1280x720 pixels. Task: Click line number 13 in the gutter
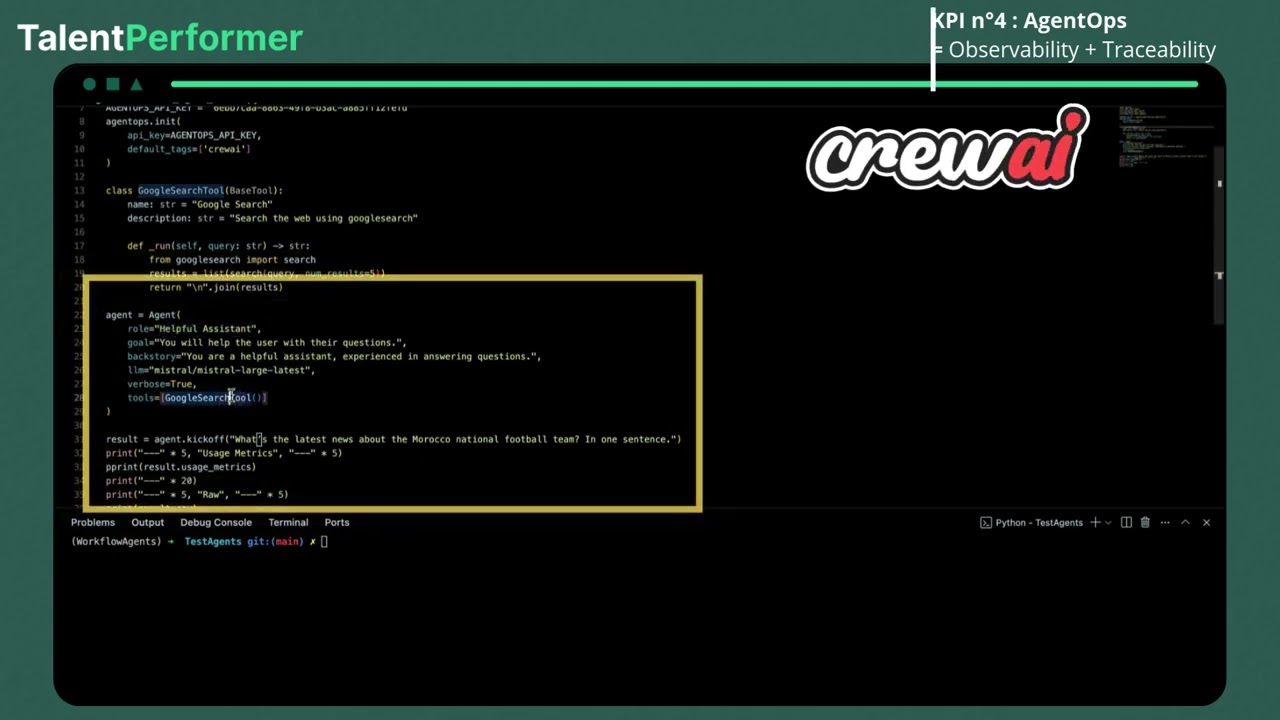(x=79, y=190)
